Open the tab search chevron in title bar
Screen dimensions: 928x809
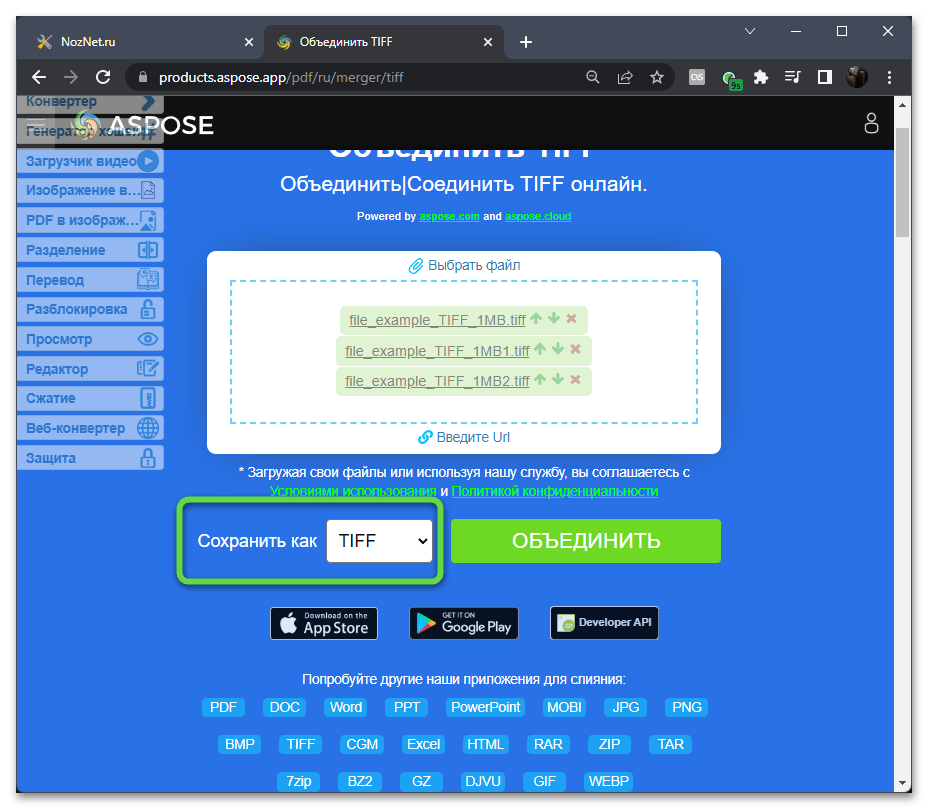pyautogui.click(x=750, y=31)
